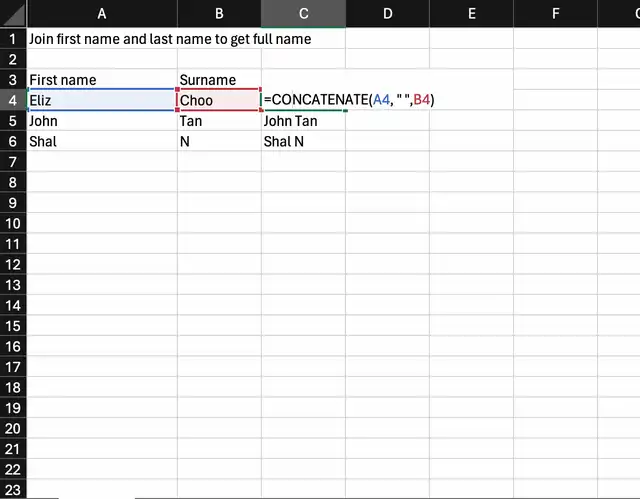The width and height of the screenshot is (640, 499).
Task: Click the "First name" header cell
Action: [x=102, y=80]
